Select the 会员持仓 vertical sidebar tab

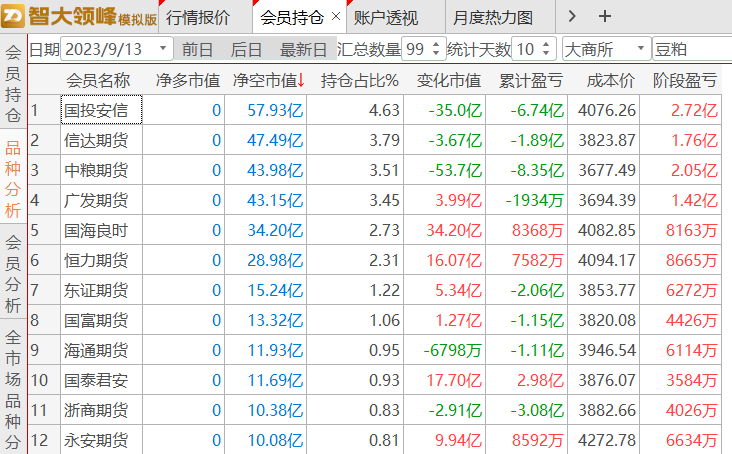tap(13, 83)
